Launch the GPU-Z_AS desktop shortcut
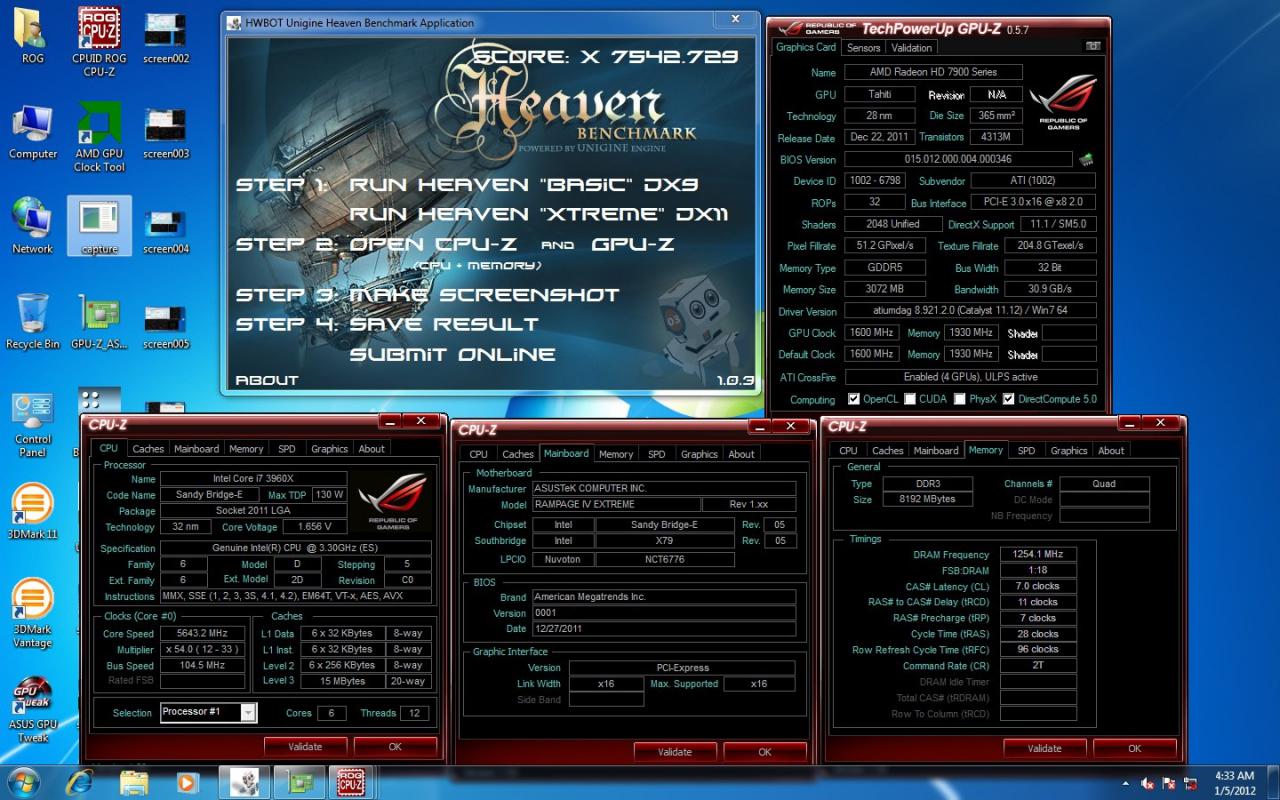1280x800 pixels. coord(99,322)
